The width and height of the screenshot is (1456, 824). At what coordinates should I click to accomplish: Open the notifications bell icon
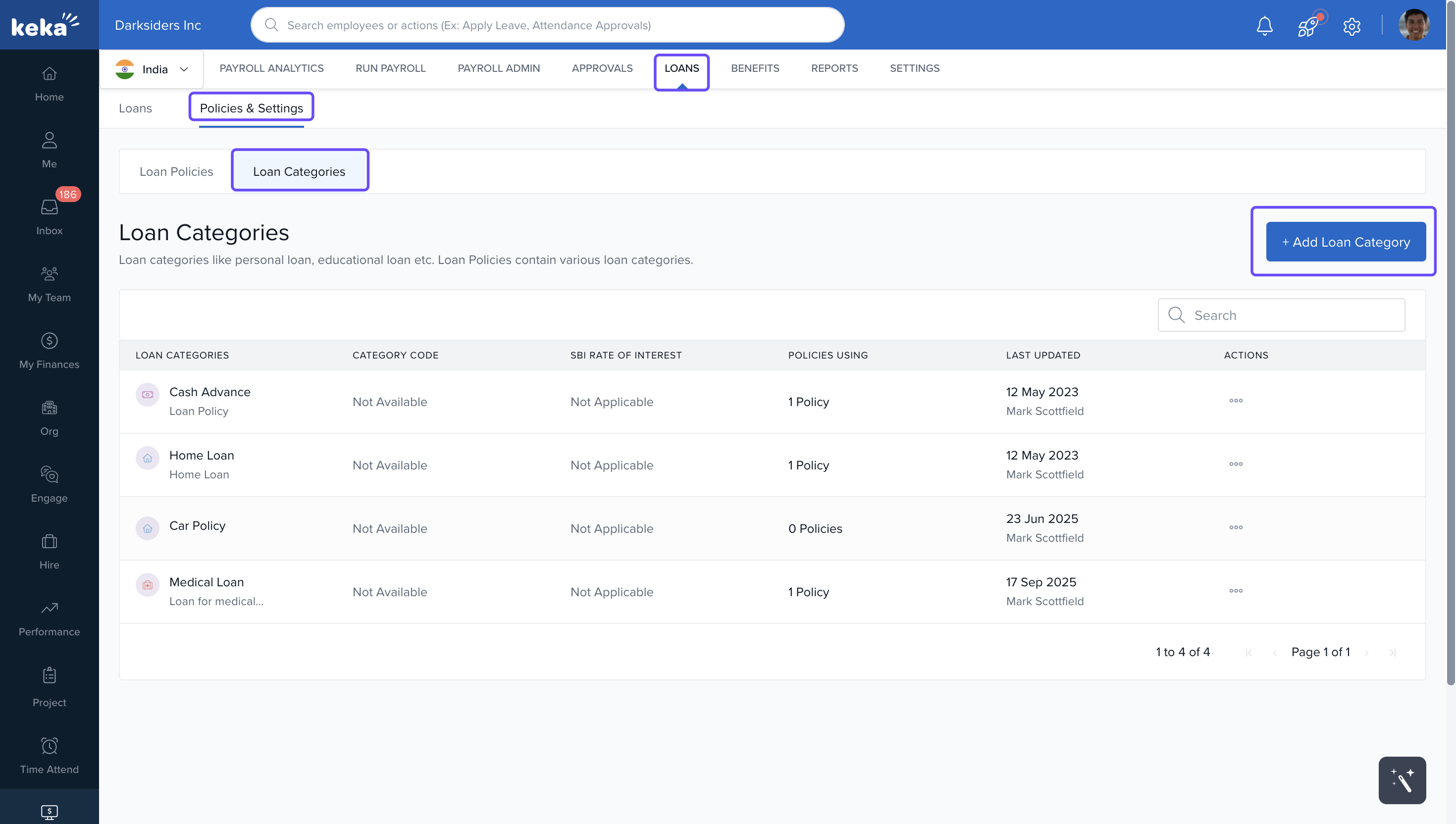(1264, 25)
